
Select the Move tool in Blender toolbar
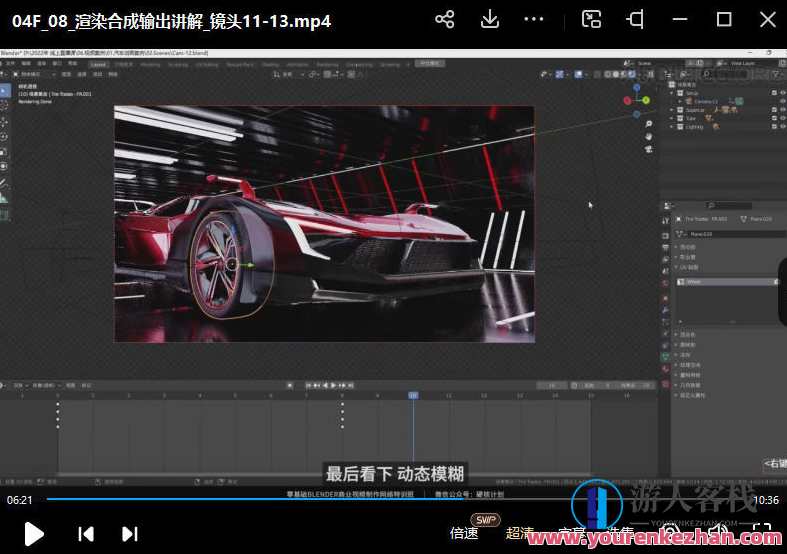[x=5, y=122]
